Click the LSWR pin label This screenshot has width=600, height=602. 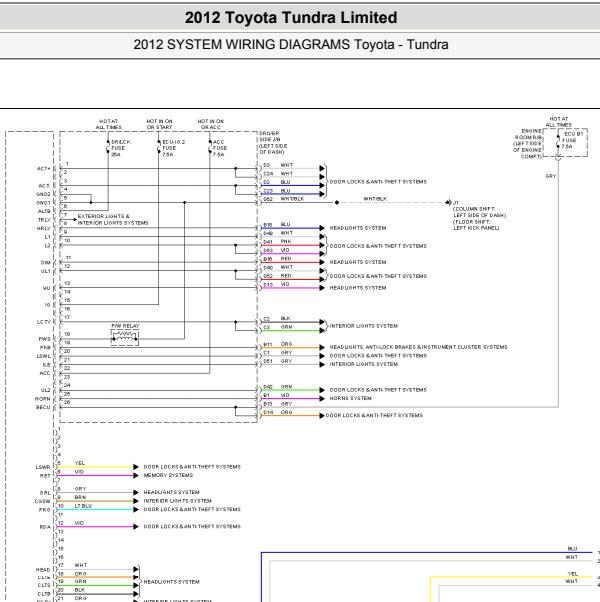[43, 467]
